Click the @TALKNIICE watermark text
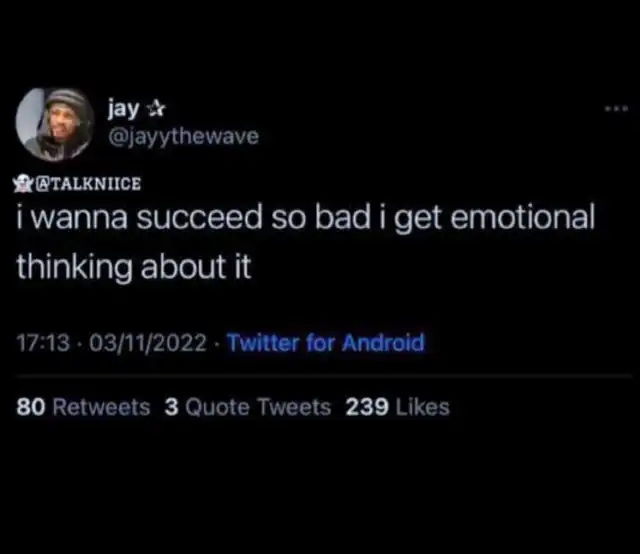The width and height of the screenshot is (640, 554). [x=88, y=184]
